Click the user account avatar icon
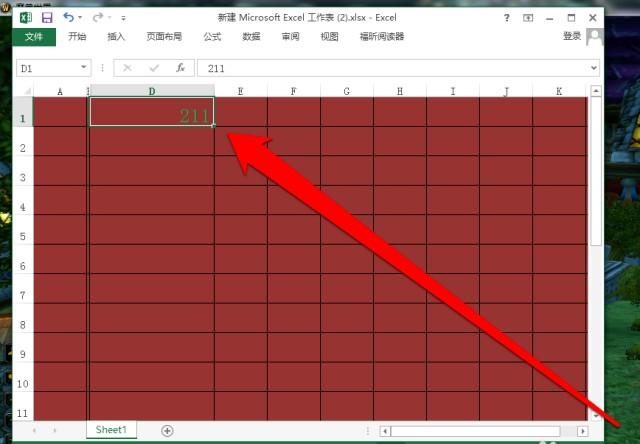The width and height of the screenshot is (640, 444). (594, 37)
